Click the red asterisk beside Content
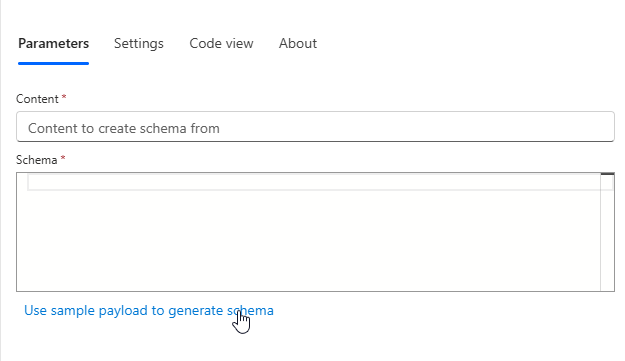 [64, 97]
